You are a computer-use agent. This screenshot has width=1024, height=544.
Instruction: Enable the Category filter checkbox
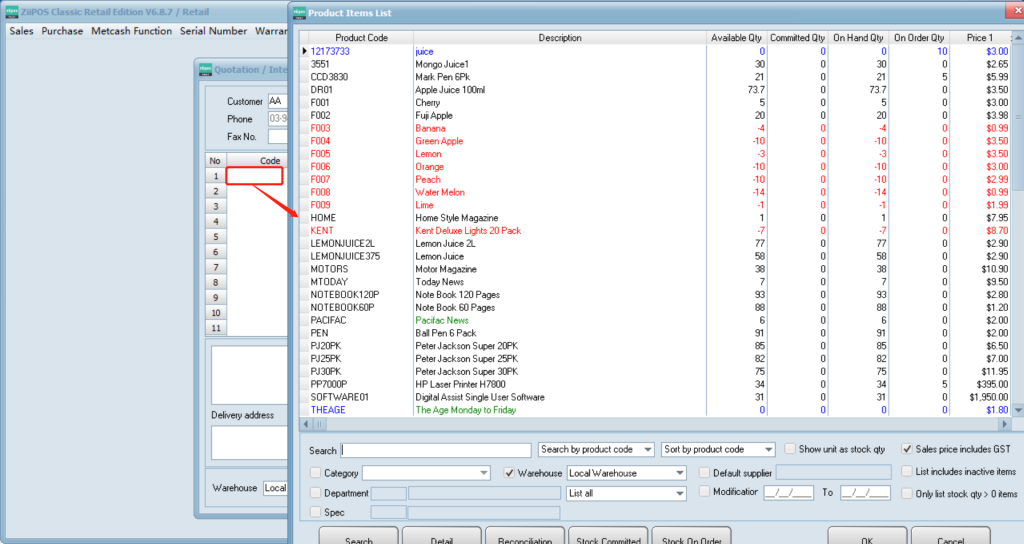click(316, 473)
